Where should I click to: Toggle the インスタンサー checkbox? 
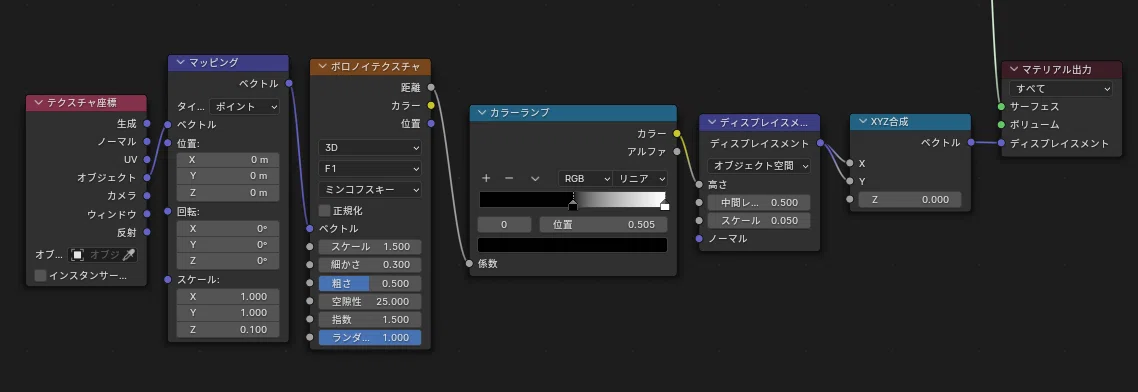[x=41, y=276]
